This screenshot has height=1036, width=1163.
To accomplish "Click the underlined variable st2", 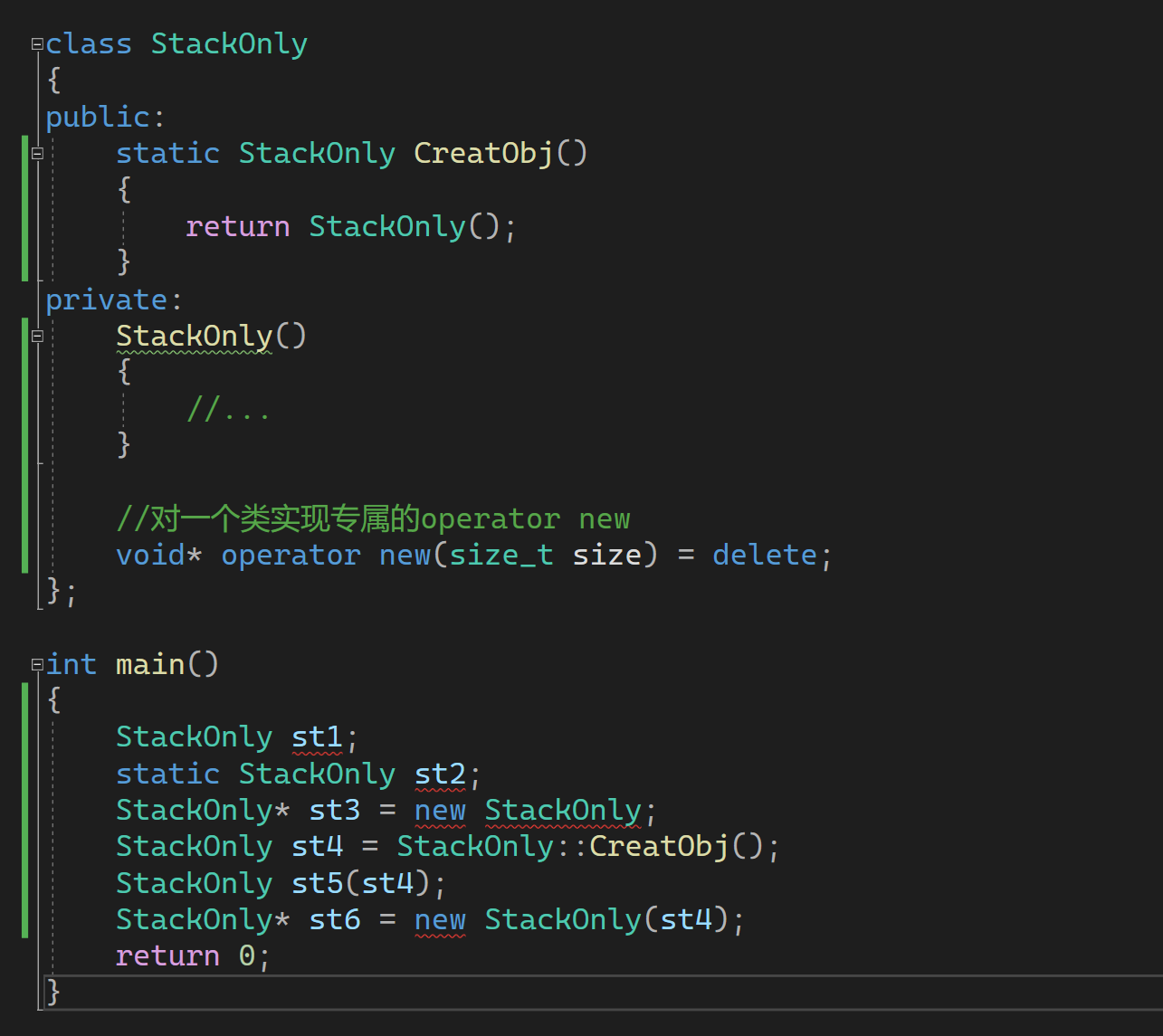I will tap(440, 774).
